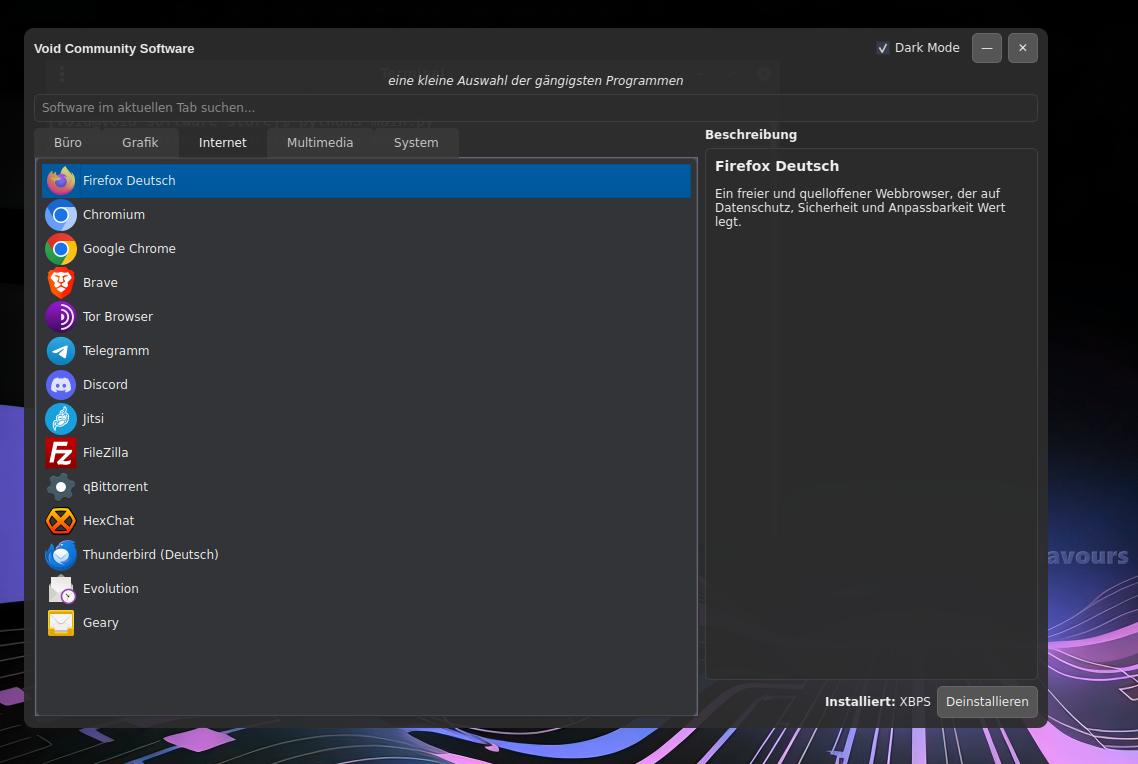Select the Geary list entry
Screen dimensions: 1138x764
[x=101, y=623]
